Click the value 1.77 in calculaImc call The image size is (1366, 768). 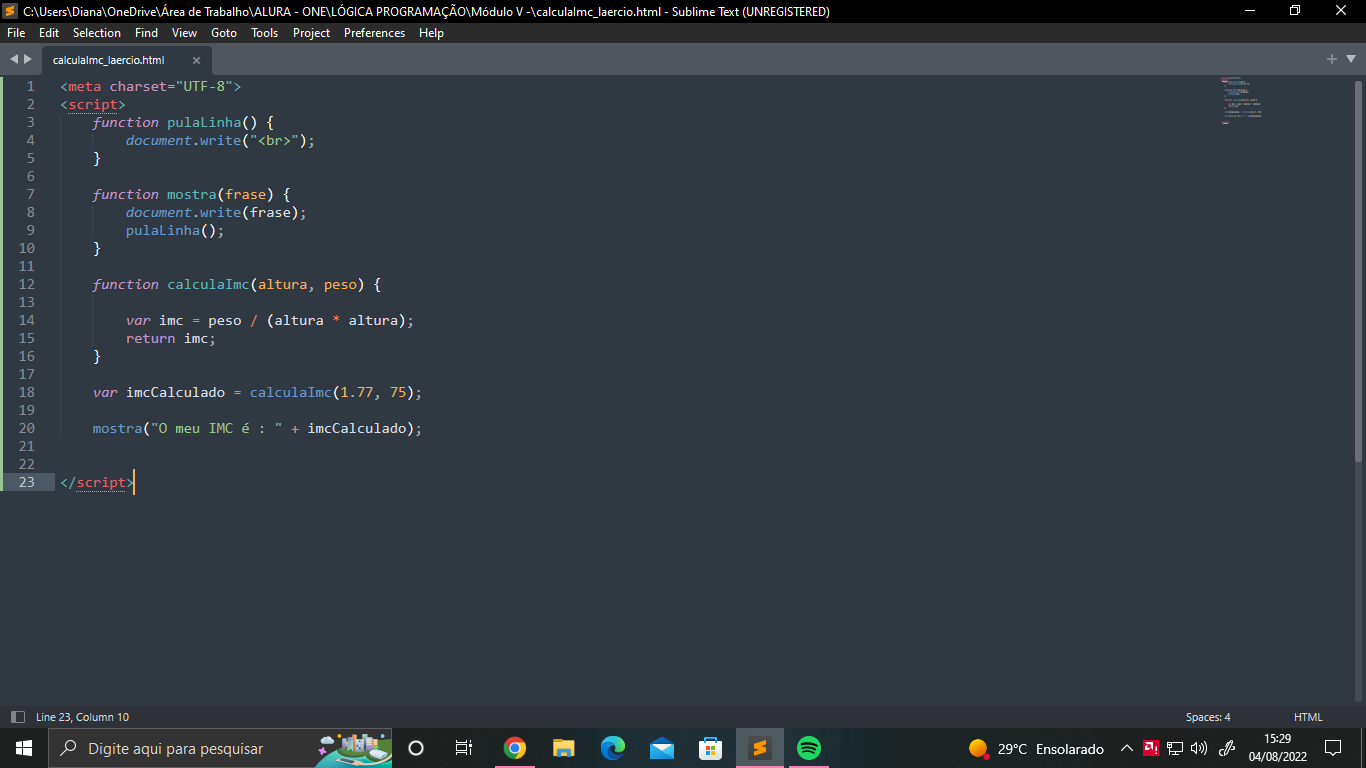[x=357, y=392]
